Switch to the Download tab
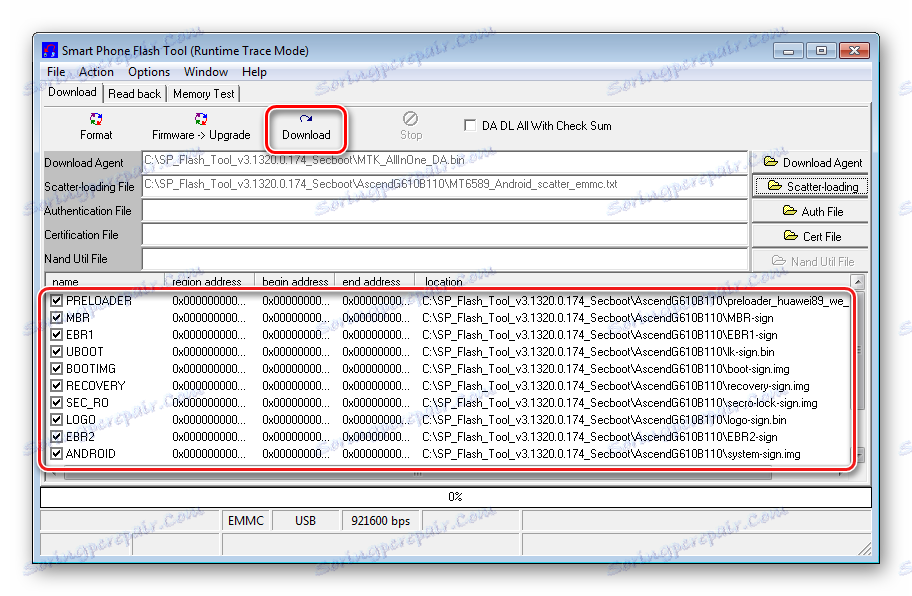 72,92
